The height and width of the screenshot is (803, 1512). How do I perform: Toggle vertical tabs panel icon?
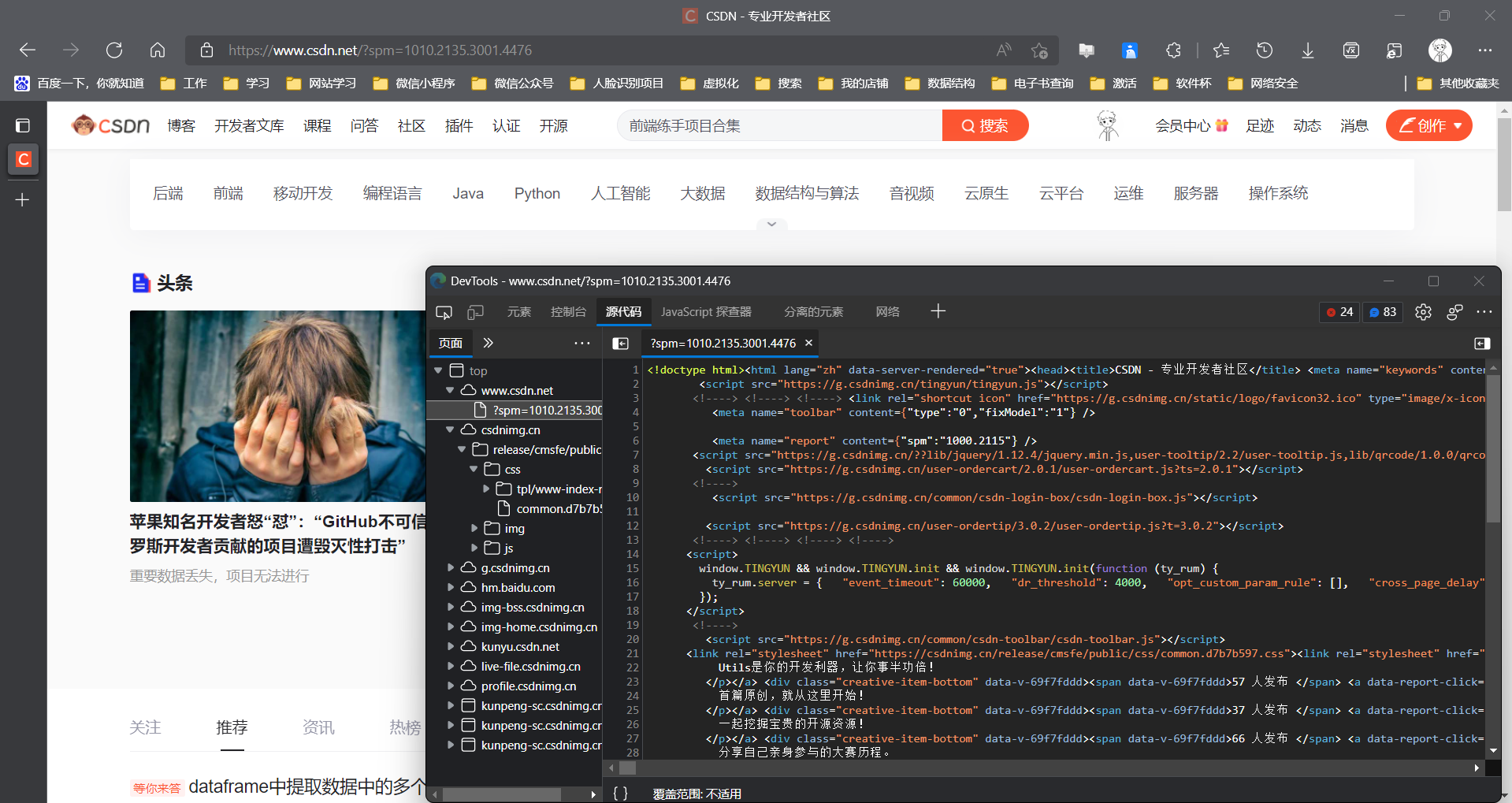click(23, 125)
